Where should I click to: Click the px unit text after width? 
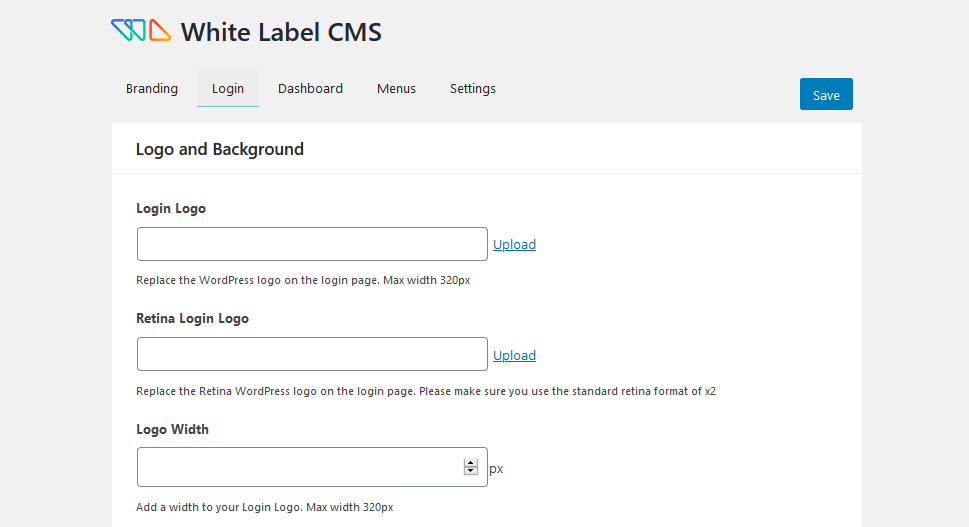coord(496,469)
